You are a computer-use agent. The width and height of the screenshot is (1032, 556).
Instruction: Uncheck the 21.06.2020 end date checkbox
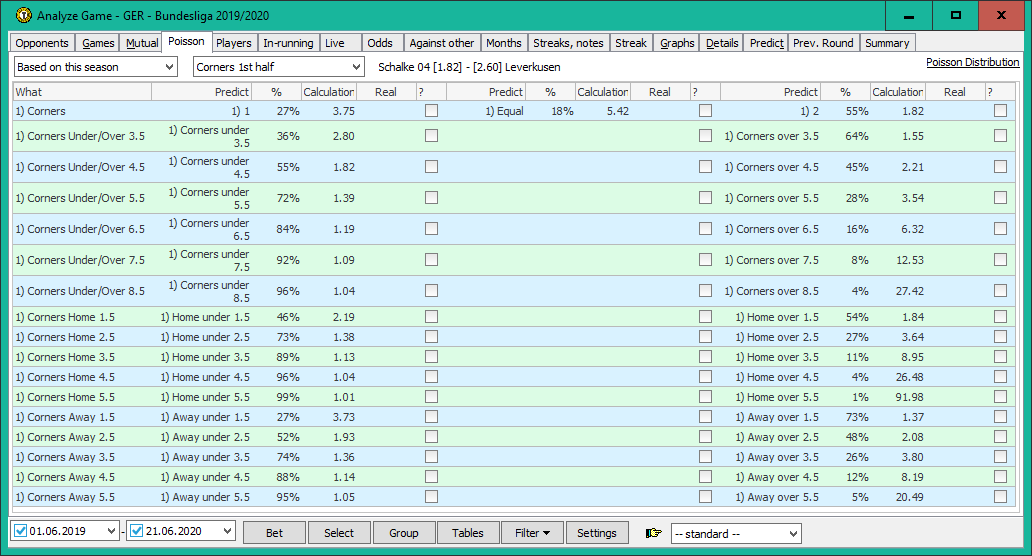pos(138,531)
